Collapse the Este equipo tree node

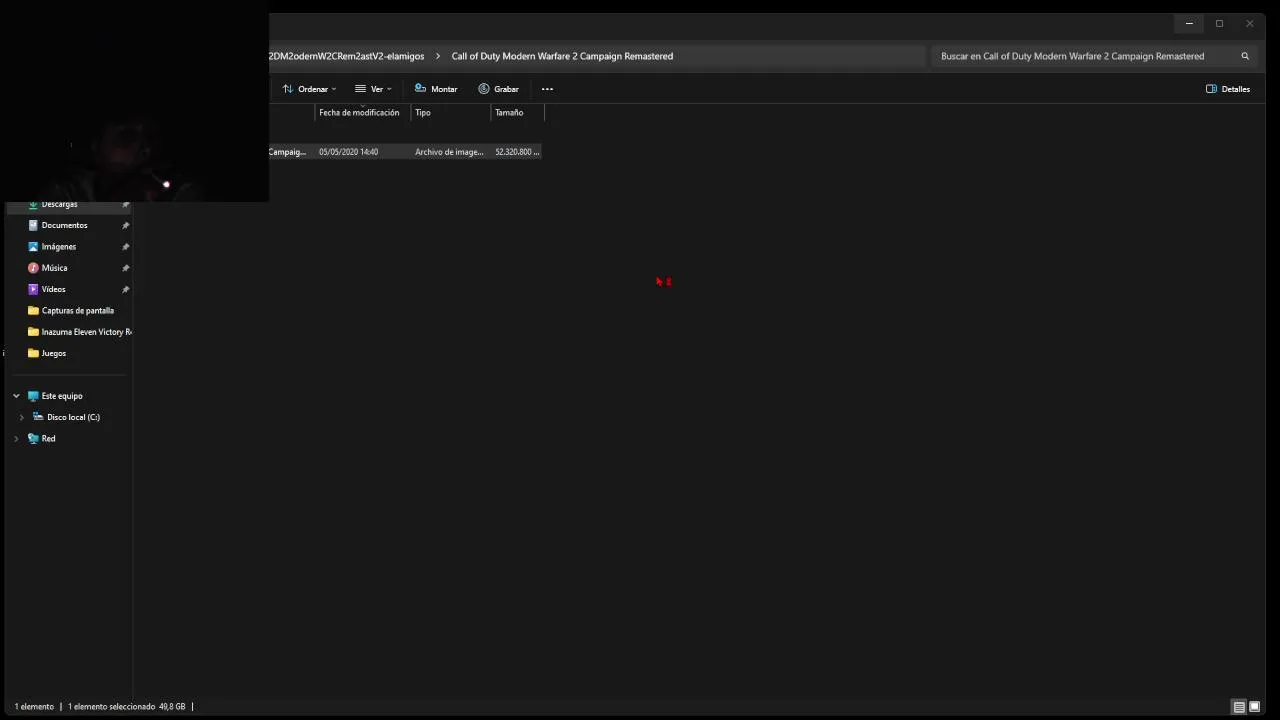click(16, 396)
